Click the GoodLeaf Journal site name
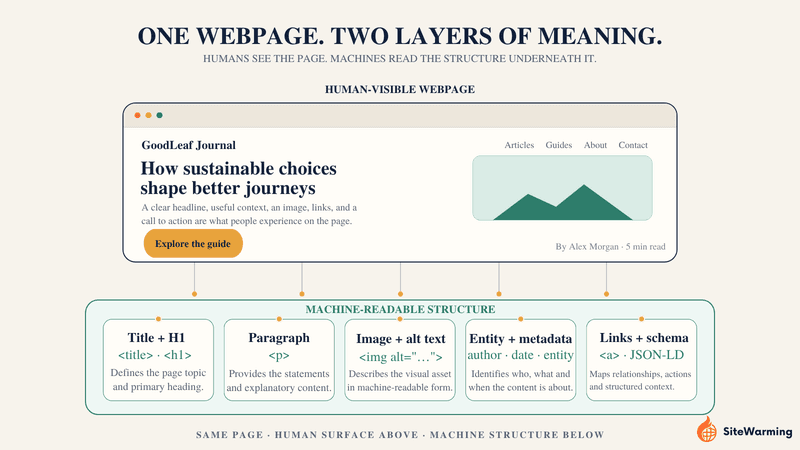This screenshot has height=450, width=800. 189,145
